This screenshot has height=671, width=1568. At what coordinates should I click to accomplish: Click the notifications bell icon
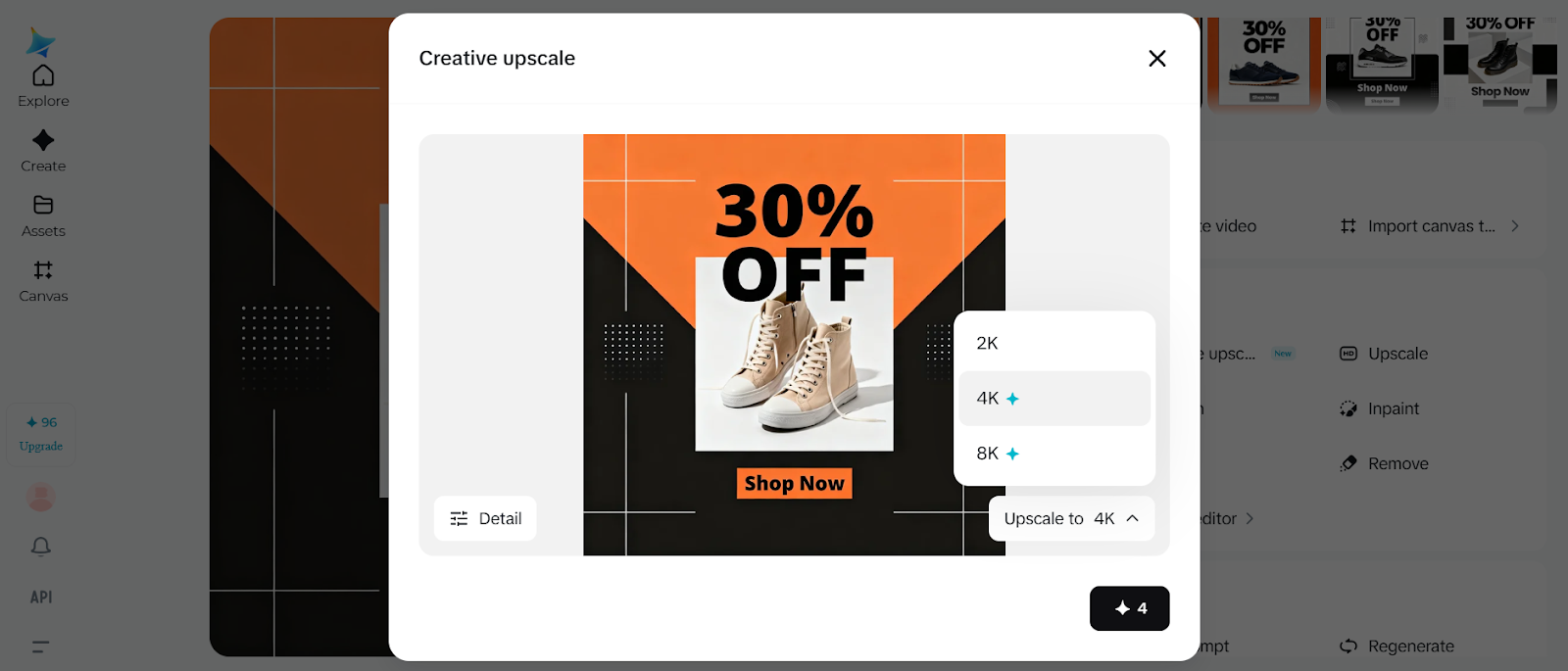click(41, 546)
